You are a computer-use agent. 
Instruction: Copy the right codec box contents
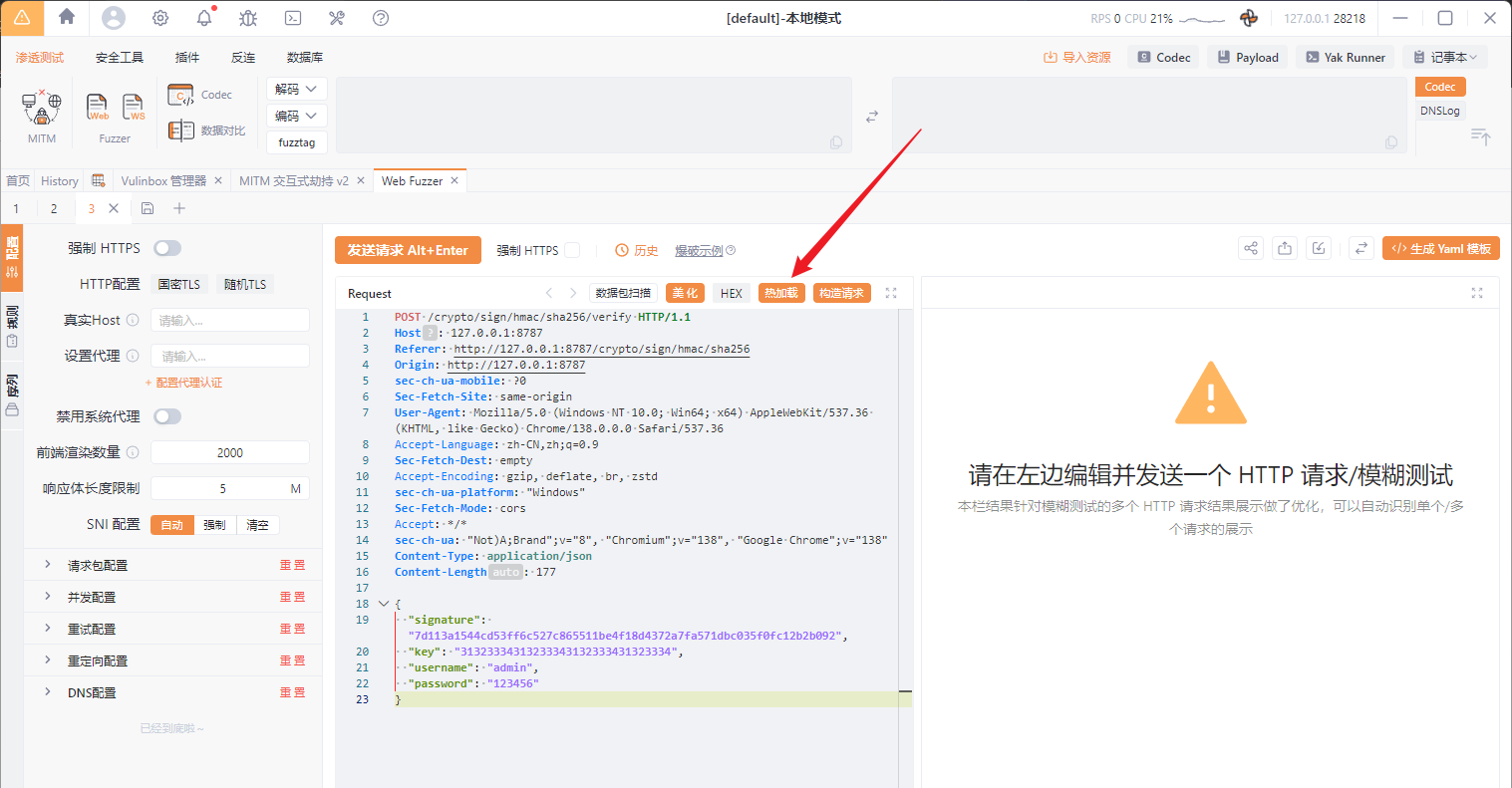point(1391,142)
